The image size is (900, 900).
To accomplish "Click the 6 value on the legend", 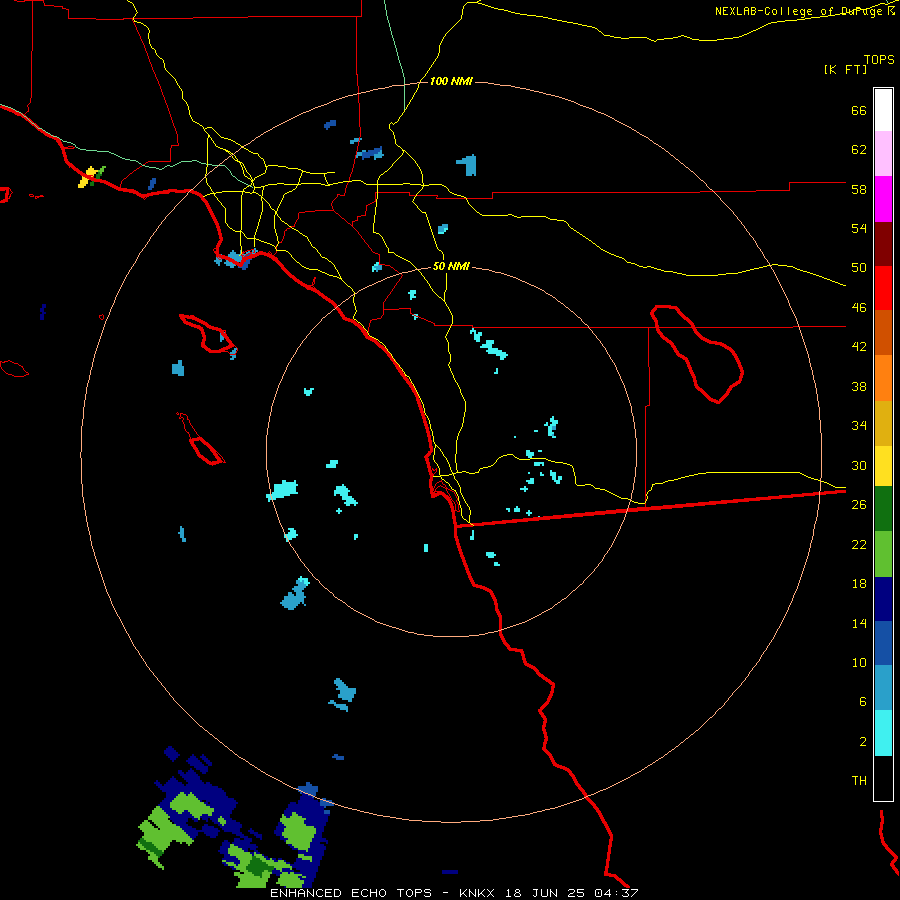I will (x=863, y=702).
